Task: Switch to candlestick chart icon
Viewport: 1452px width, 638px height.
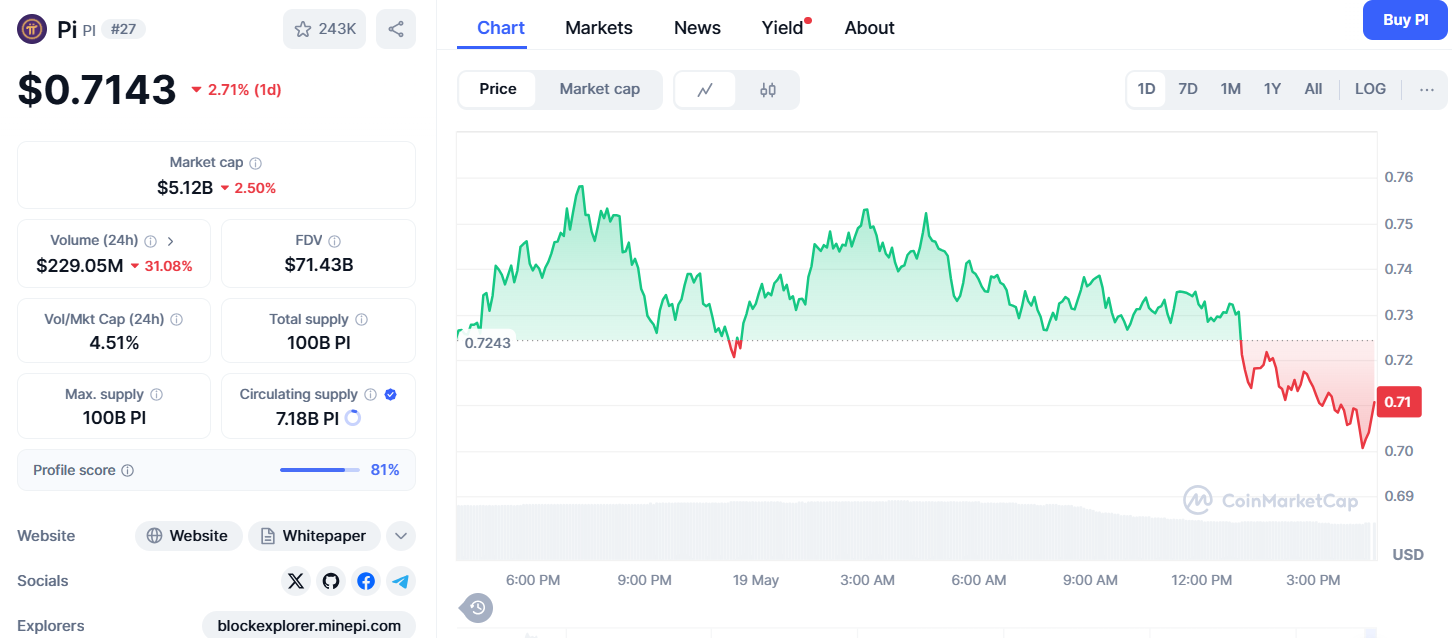Action: 768,89
